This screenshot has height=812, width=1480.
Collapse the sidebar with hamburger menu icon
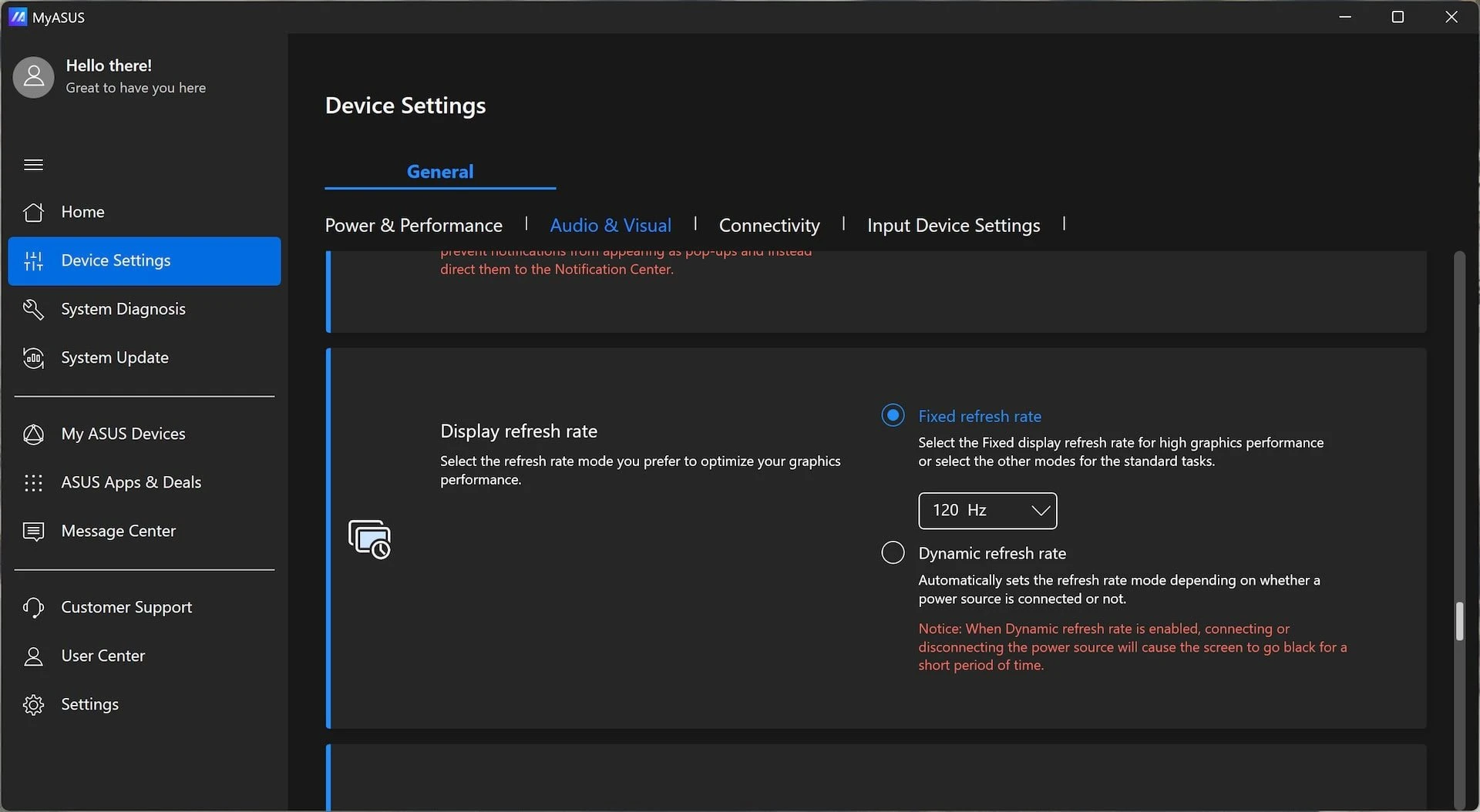(33, 165)
